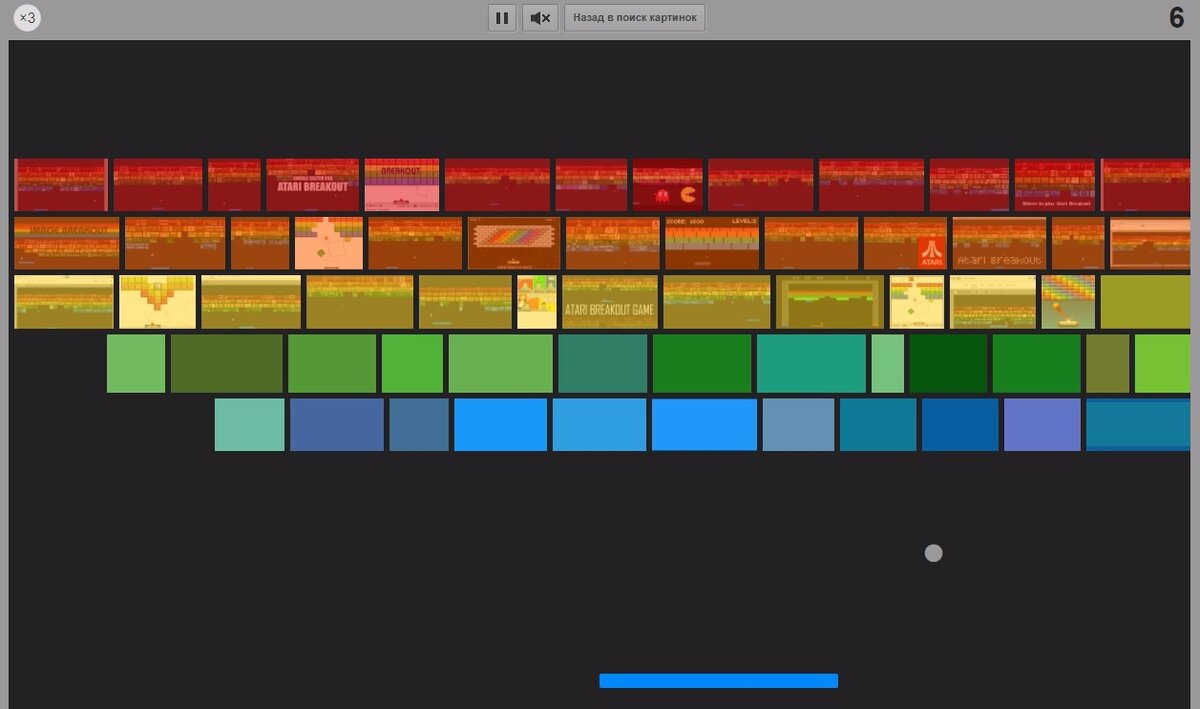Click Назад в поиск картинок button
Screen dimensions: 1200x709
click(635, 18)
